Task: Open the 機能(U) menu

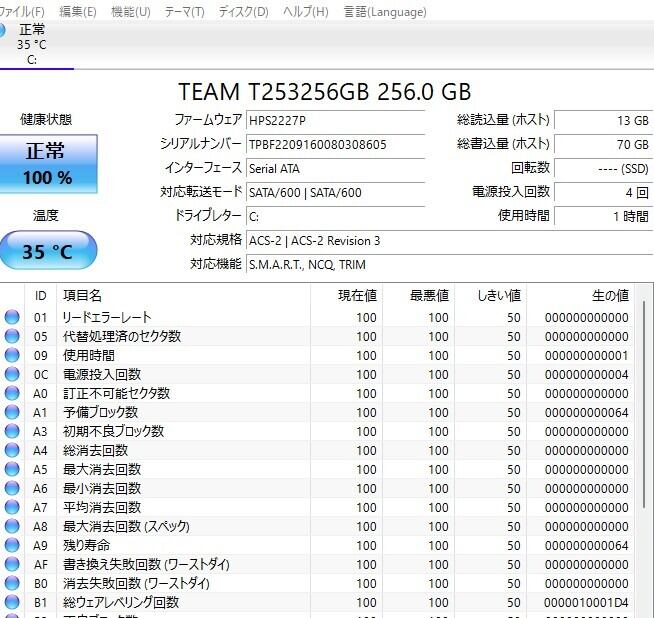Action: click(131, 12)
